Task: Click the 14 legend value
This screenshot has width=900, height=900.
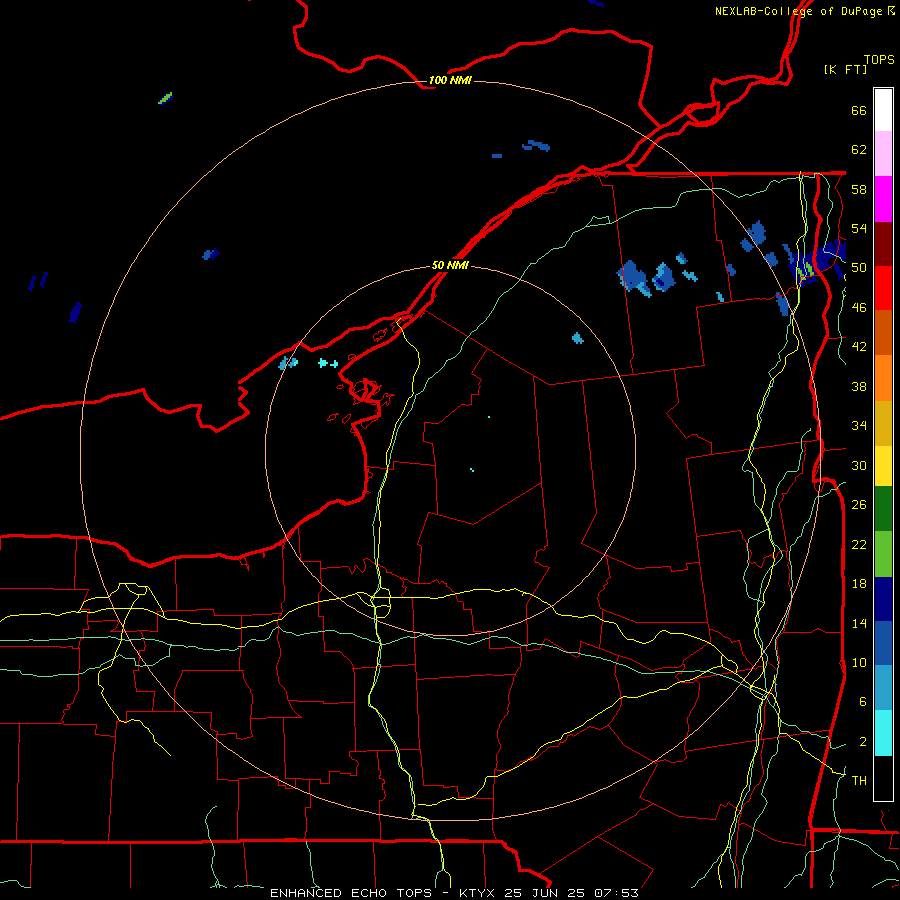Action: point(859,623)
